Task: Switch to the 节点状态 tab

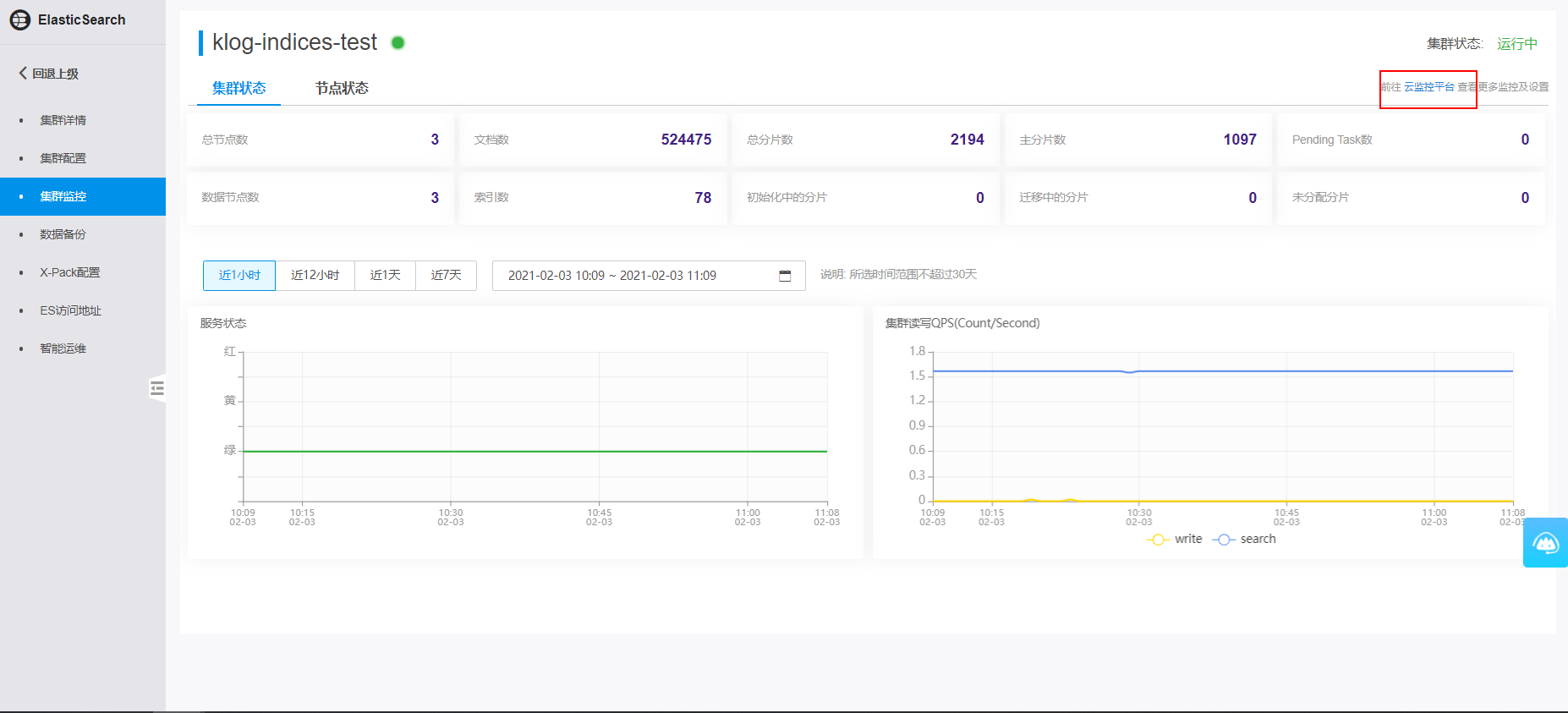Action: 342,88
